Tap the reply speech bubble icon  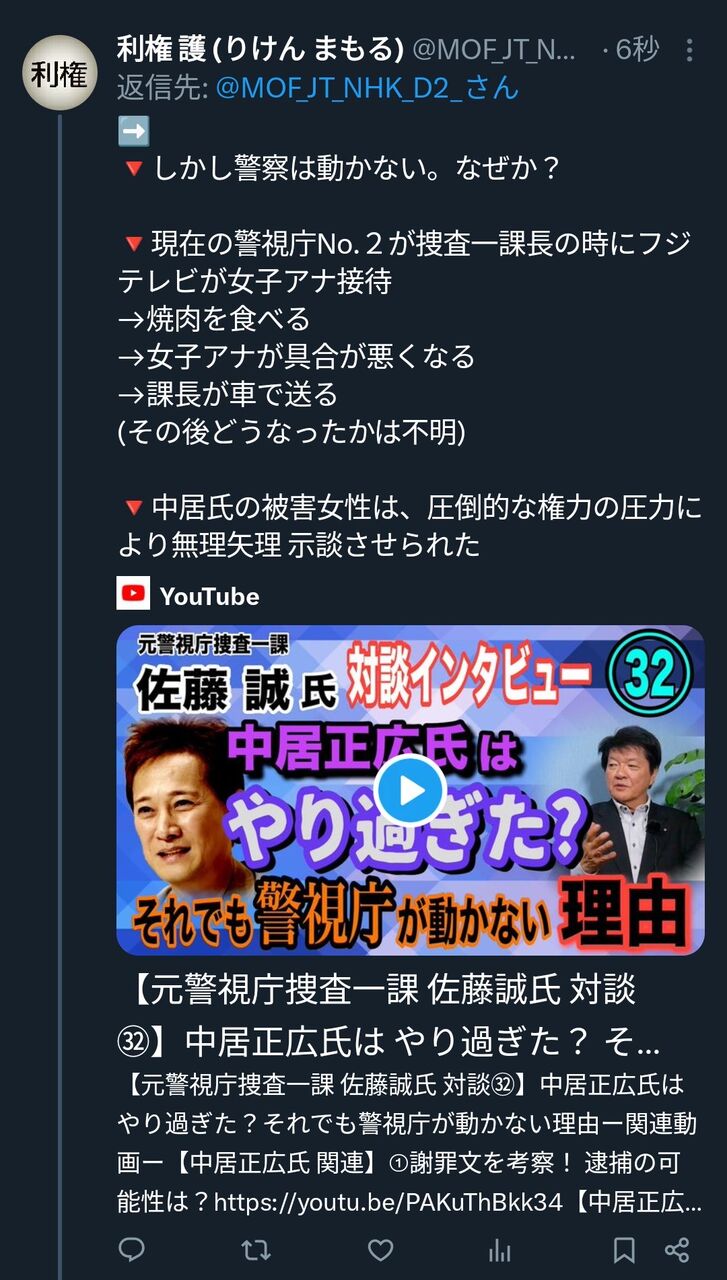coord(132,1249)
